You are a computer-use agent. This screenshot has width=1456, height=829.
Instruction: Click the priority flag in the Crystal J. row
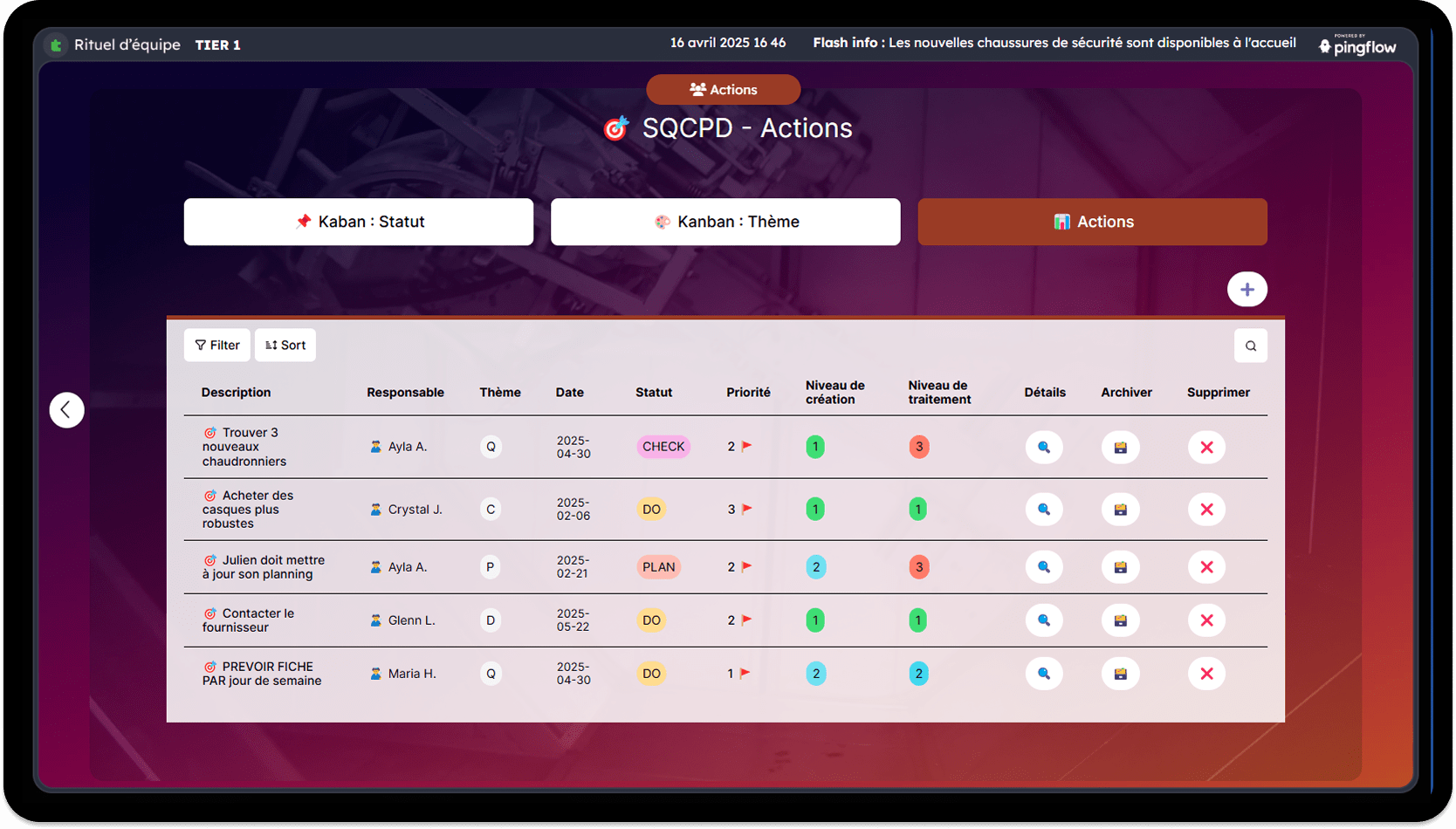(x=746, y=509)
